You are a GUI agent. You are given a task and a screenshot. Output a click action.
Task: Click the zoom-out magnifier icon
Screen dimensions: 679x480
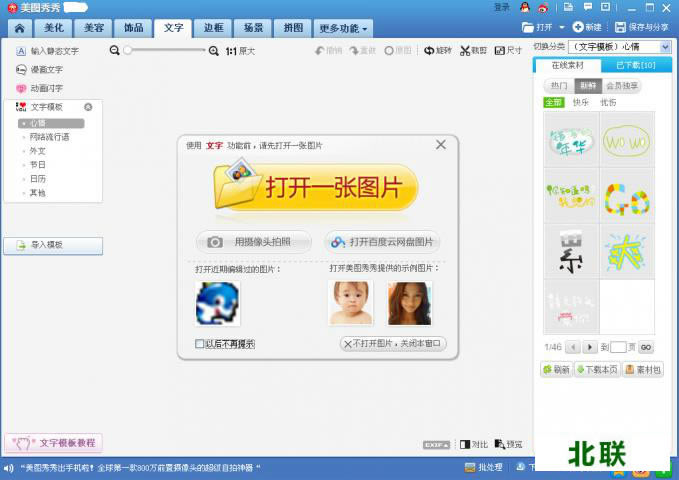coord(115,50)
